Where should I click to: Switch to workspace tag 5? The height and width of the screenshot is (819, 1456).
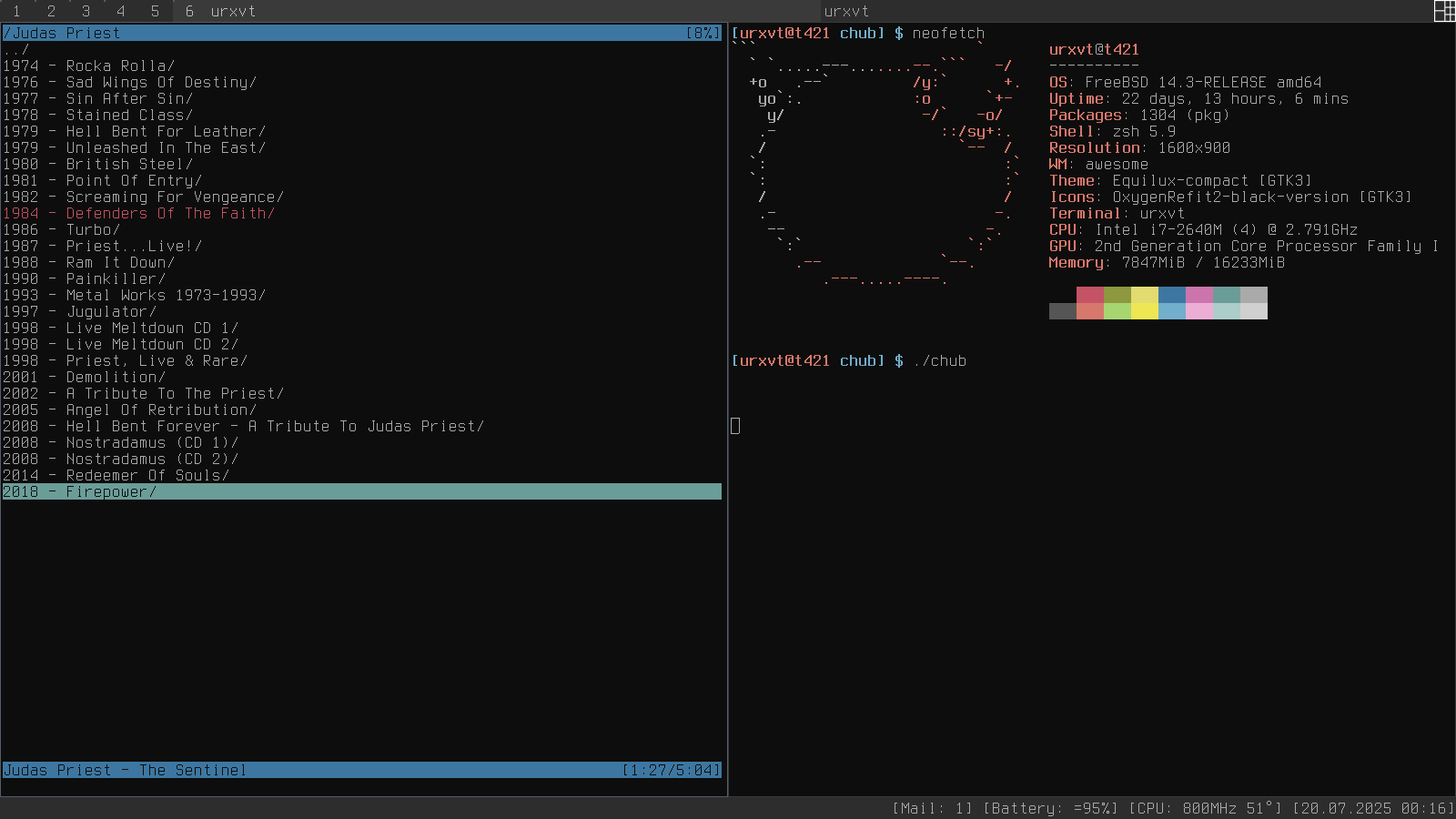pos(155,11)
